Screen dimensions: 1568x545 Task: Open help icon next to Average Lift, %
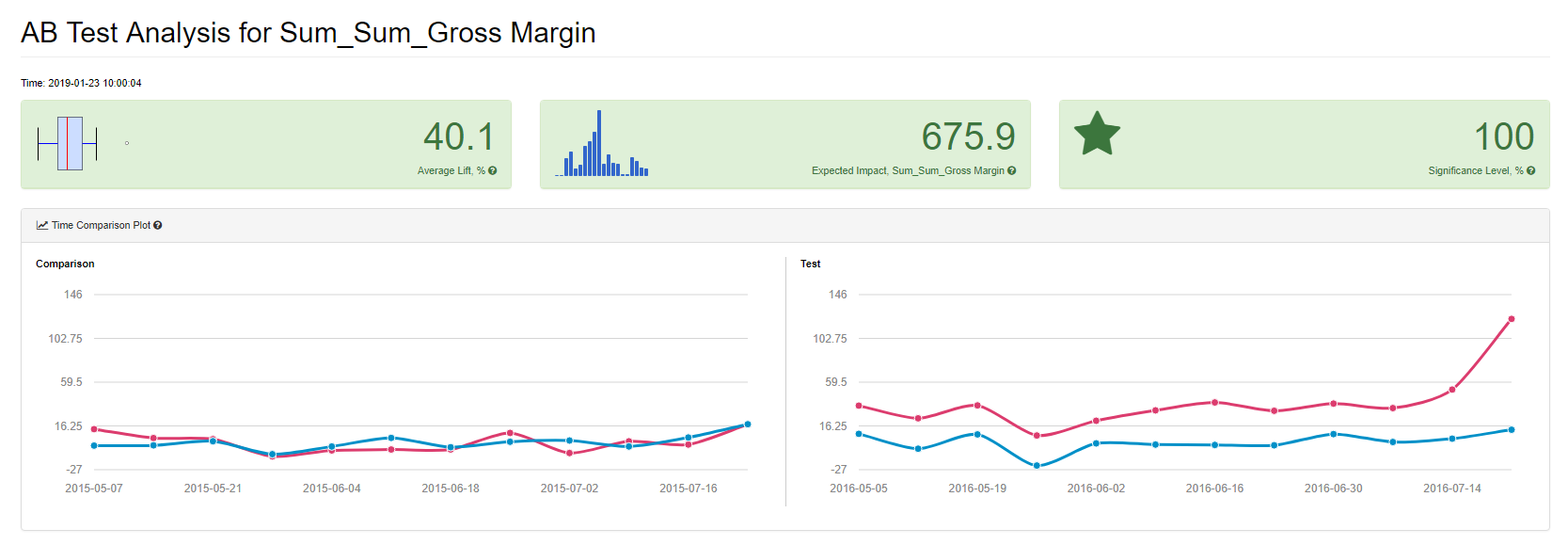(493, 170)
